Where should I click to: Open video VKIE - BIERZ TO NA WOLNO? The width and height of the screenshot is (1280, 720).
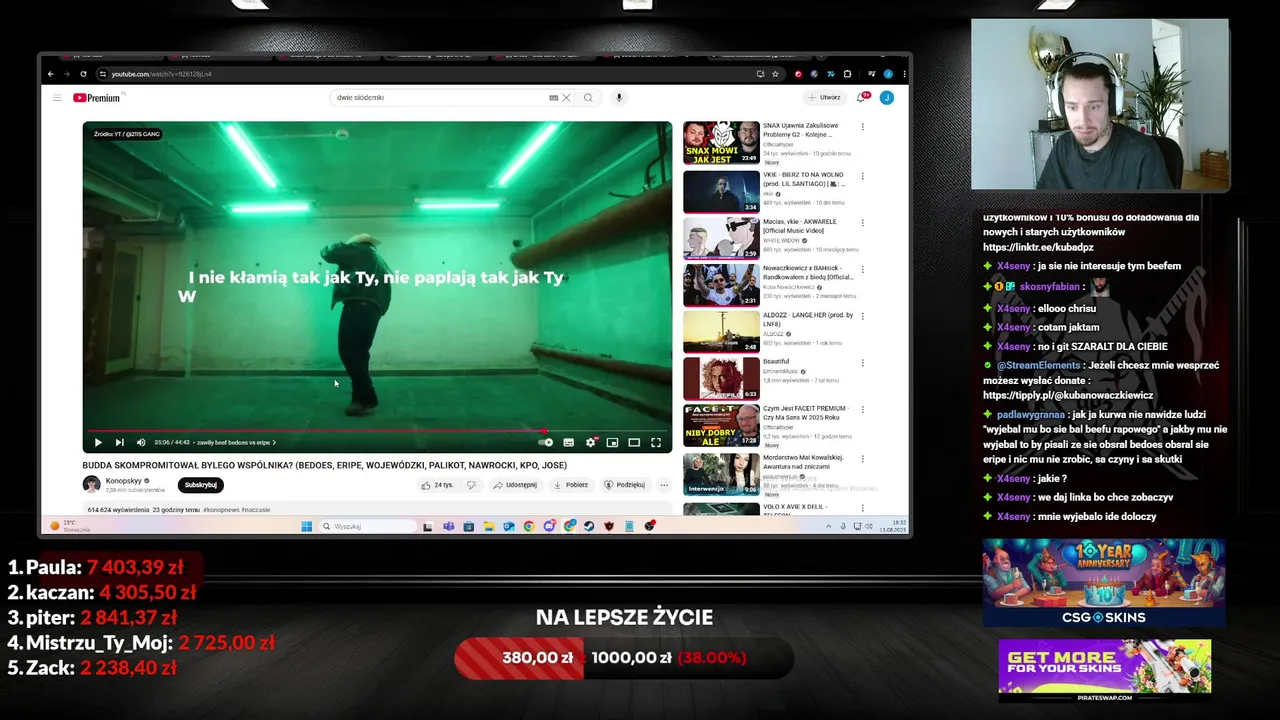[x=803, y=179]
